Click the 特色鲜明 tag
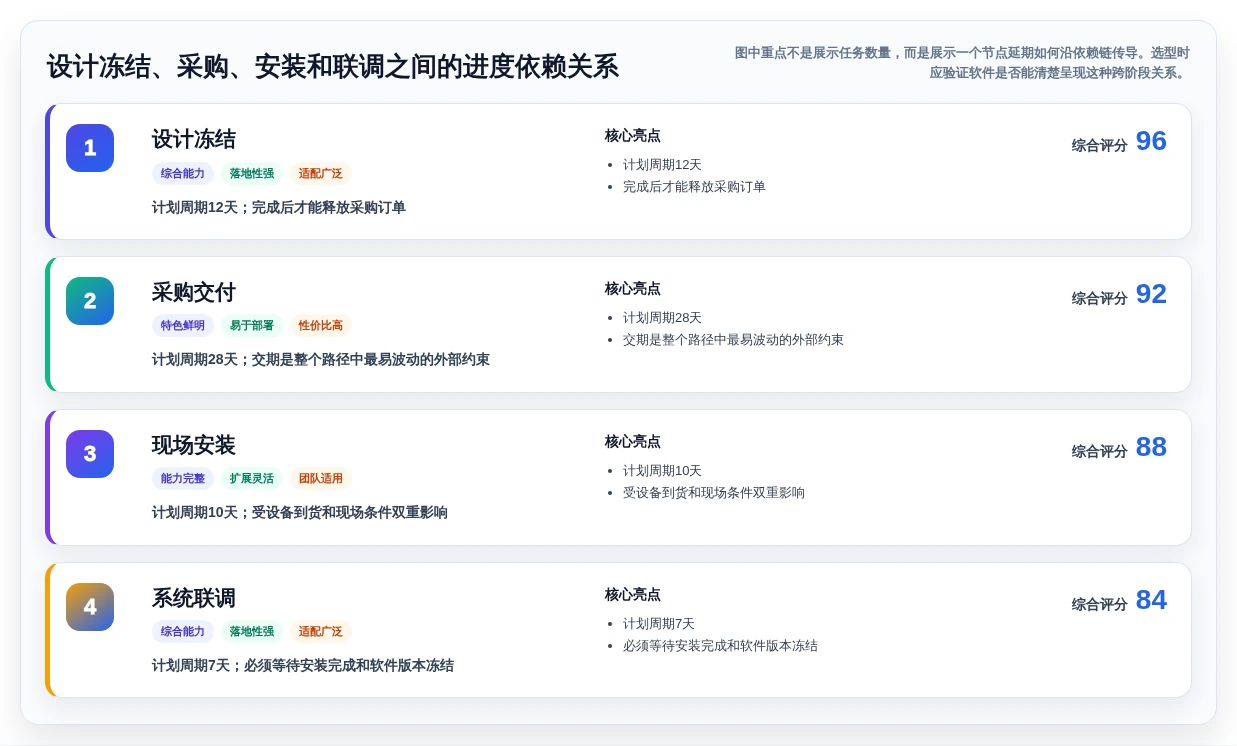Screen dimensions: 1237x746 pyautogui.click(x=183, y=326)
